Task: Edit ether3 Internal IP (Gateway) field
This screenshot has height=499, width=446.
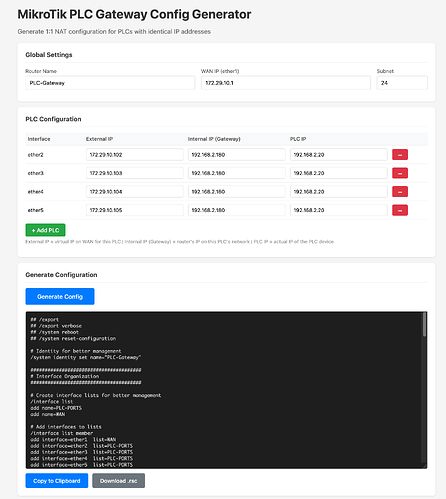Action: (237, 173)
